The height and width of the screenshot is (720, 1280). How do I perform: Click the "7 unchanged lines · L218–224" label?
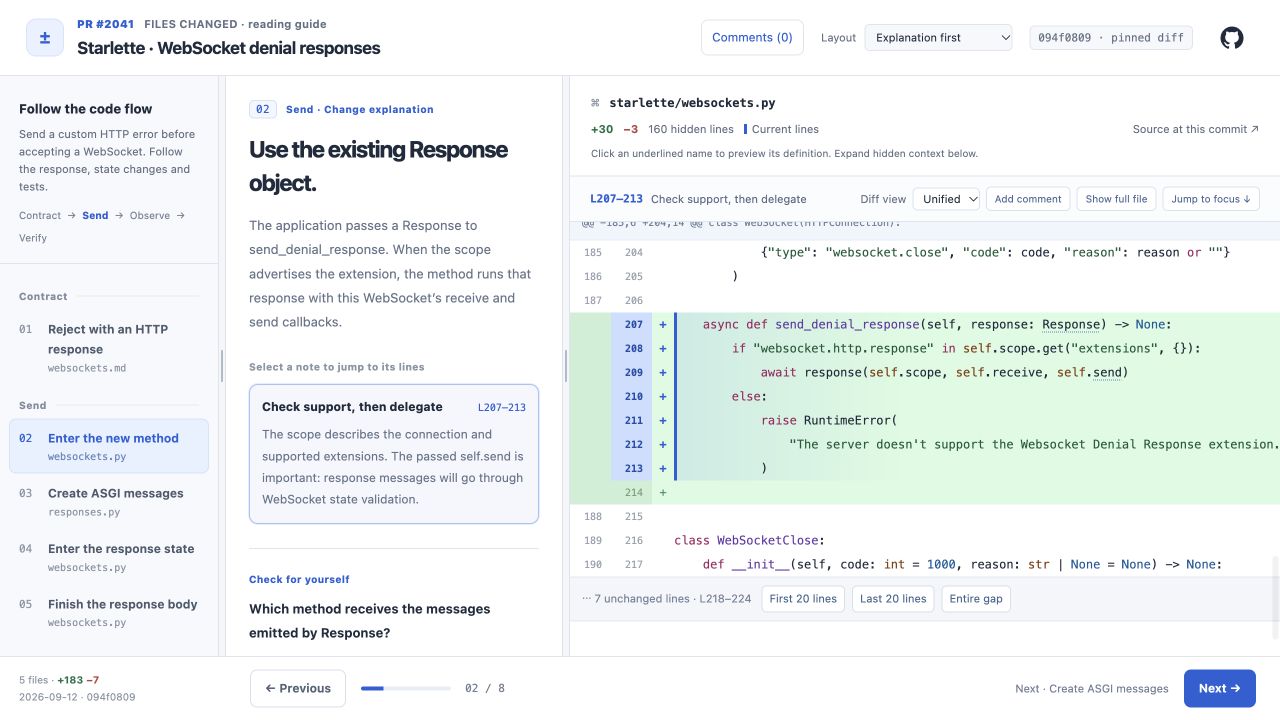pos(665,599)
